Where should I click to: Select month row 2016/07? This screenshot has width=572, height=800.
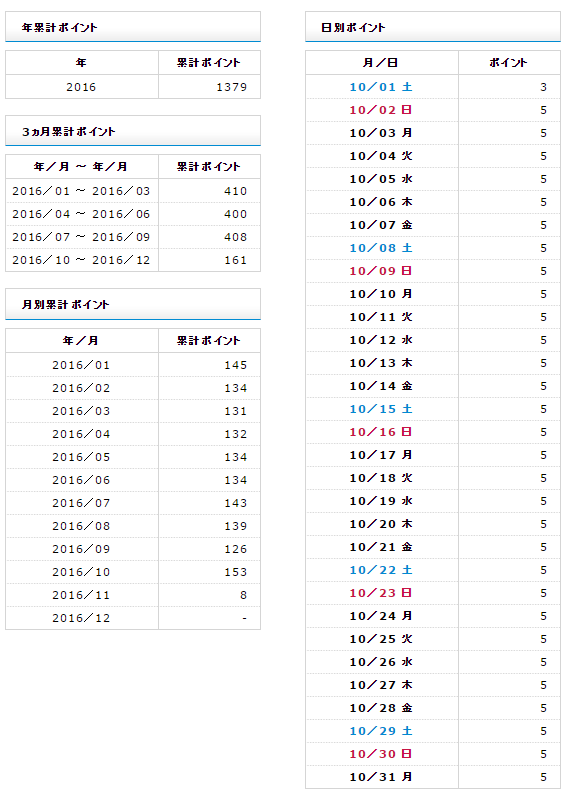click(133, 503)
